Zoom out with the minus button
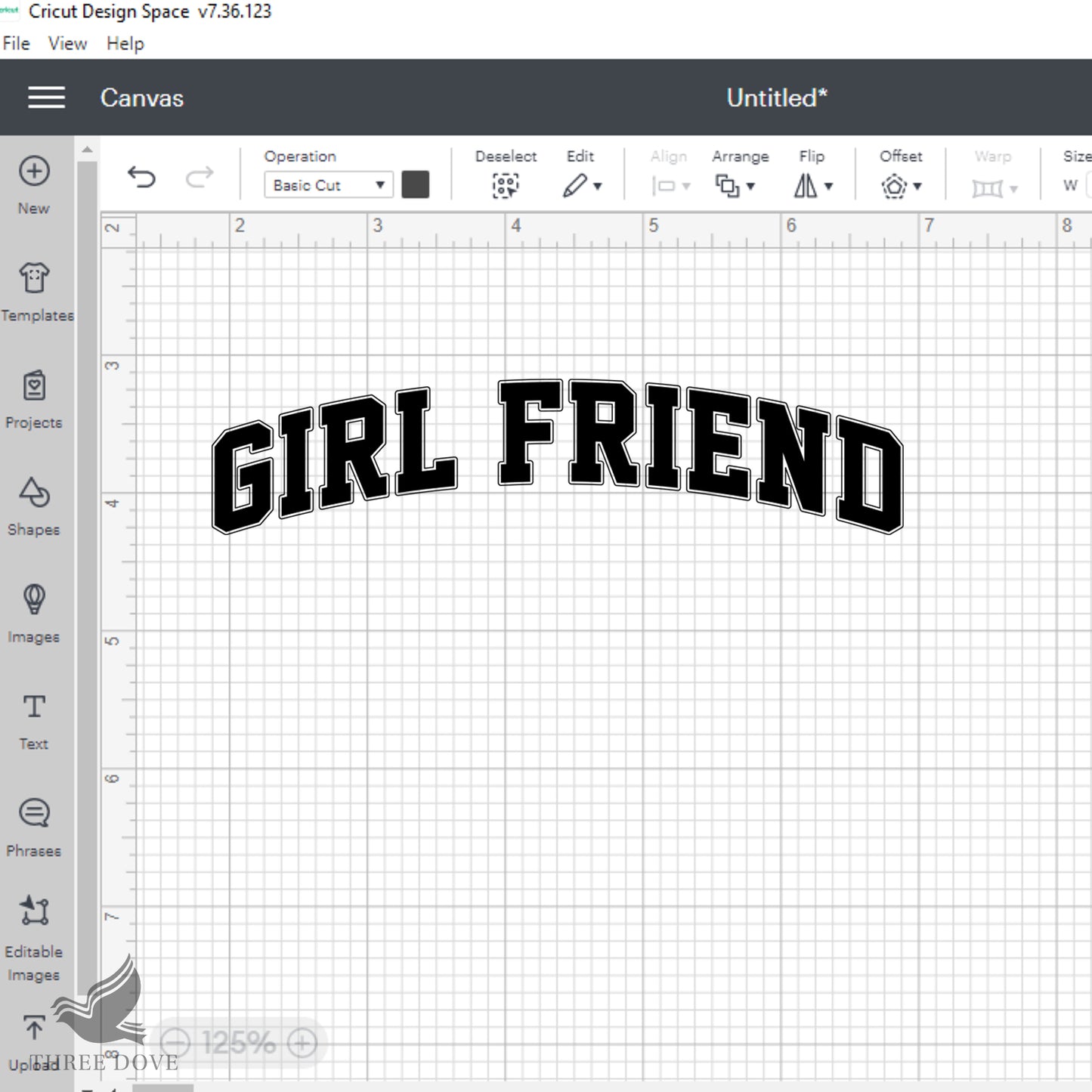1092x1092 pixels. (x=175, y=1044)
